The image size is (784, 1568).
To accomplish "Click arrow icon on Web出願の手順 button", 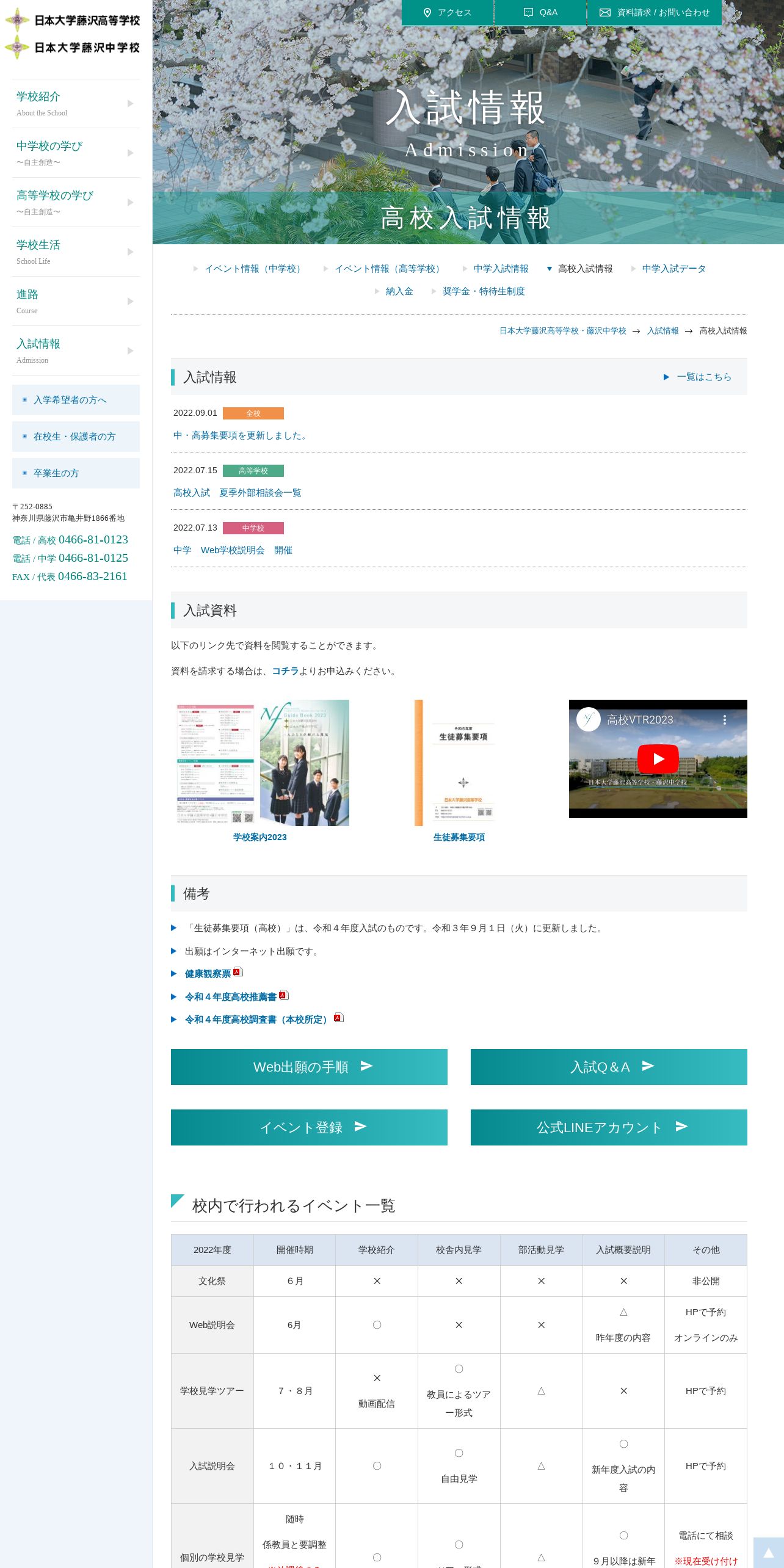I will point(366,1065).
